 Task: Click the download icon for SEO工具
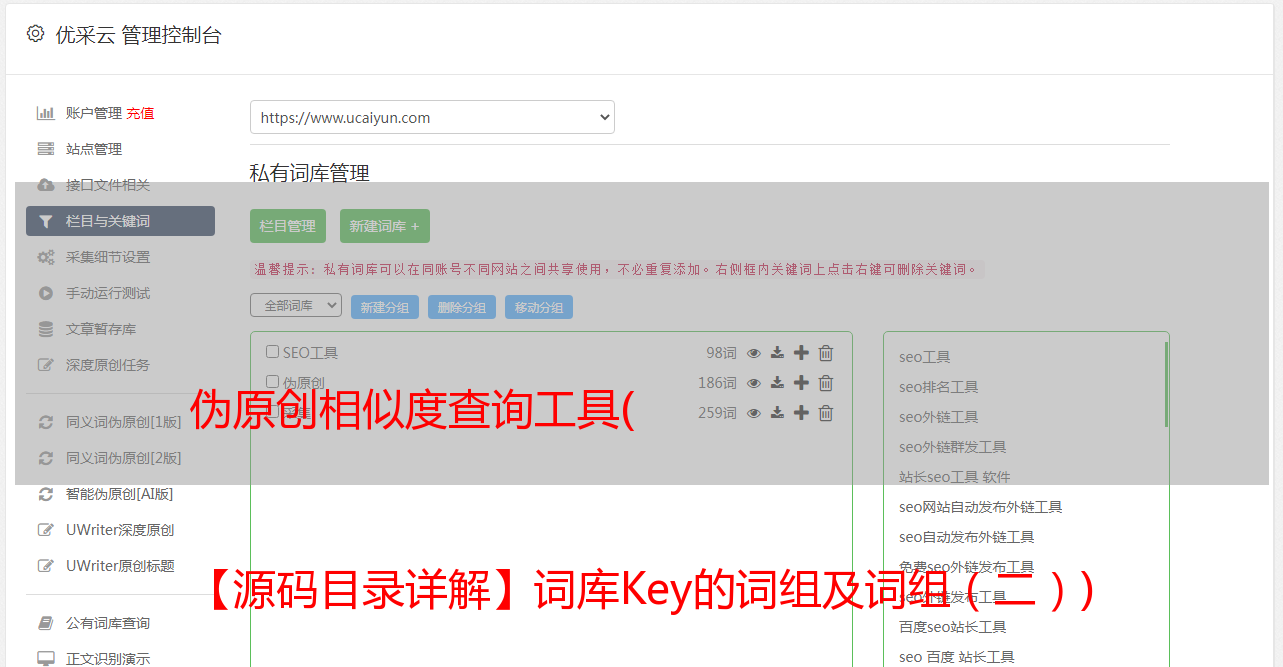[777, 353]
